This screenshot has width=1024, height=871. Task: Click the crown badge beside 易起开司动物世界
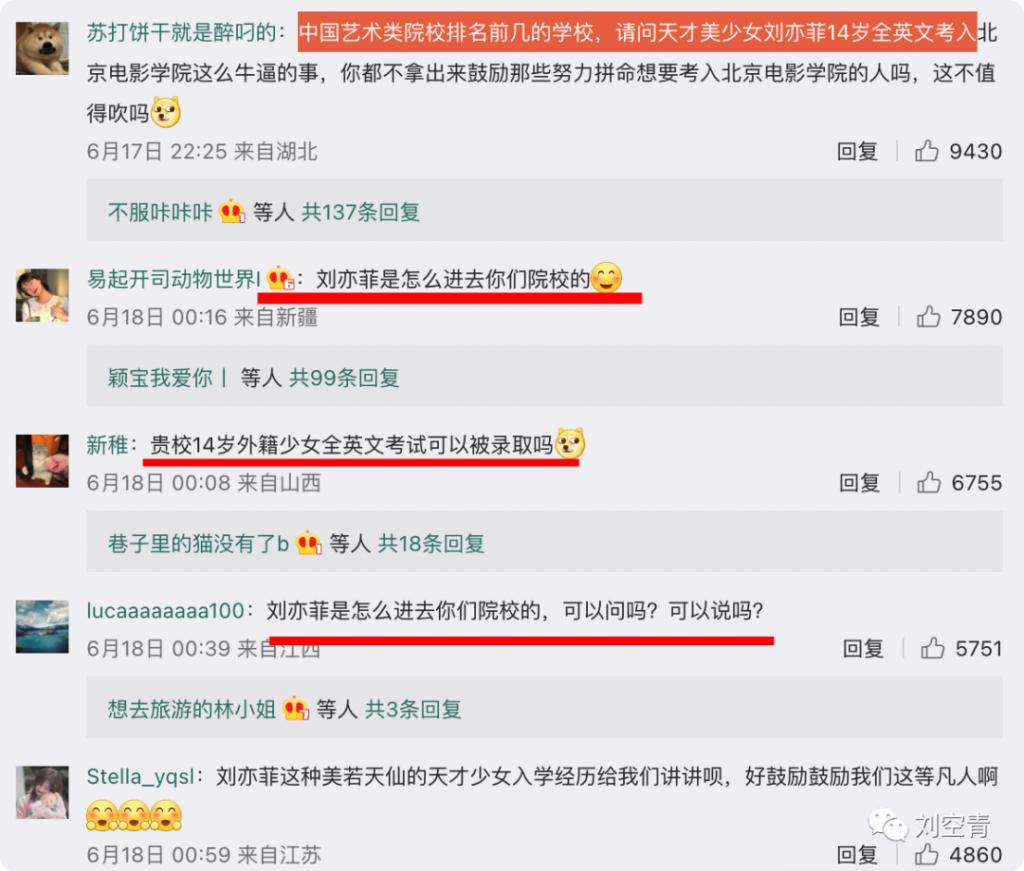(280, 279)
